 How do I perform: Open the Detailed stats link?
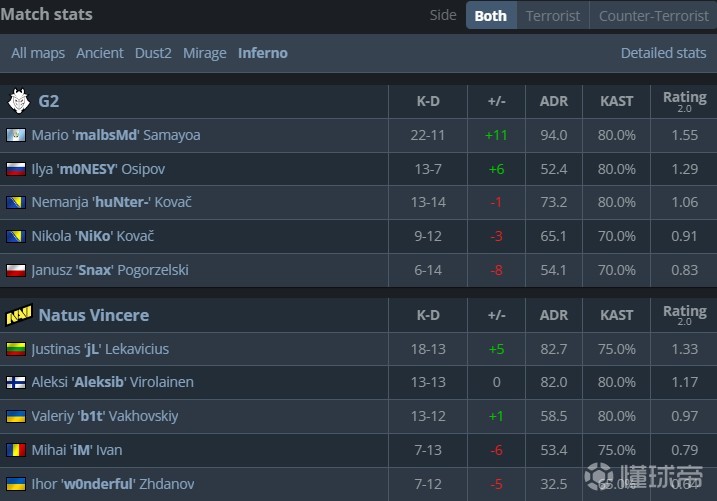coord(663,53)
